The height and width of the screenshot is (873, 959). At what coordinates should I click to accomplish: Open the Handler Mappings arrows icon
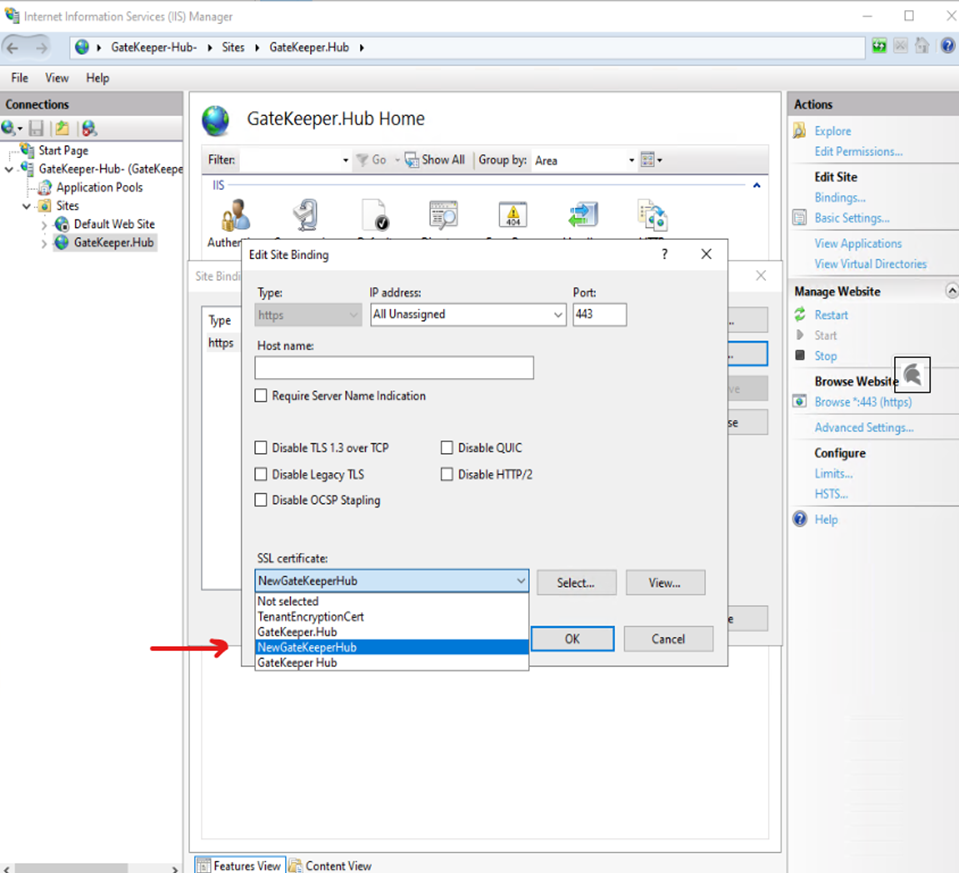pos(582,215)
